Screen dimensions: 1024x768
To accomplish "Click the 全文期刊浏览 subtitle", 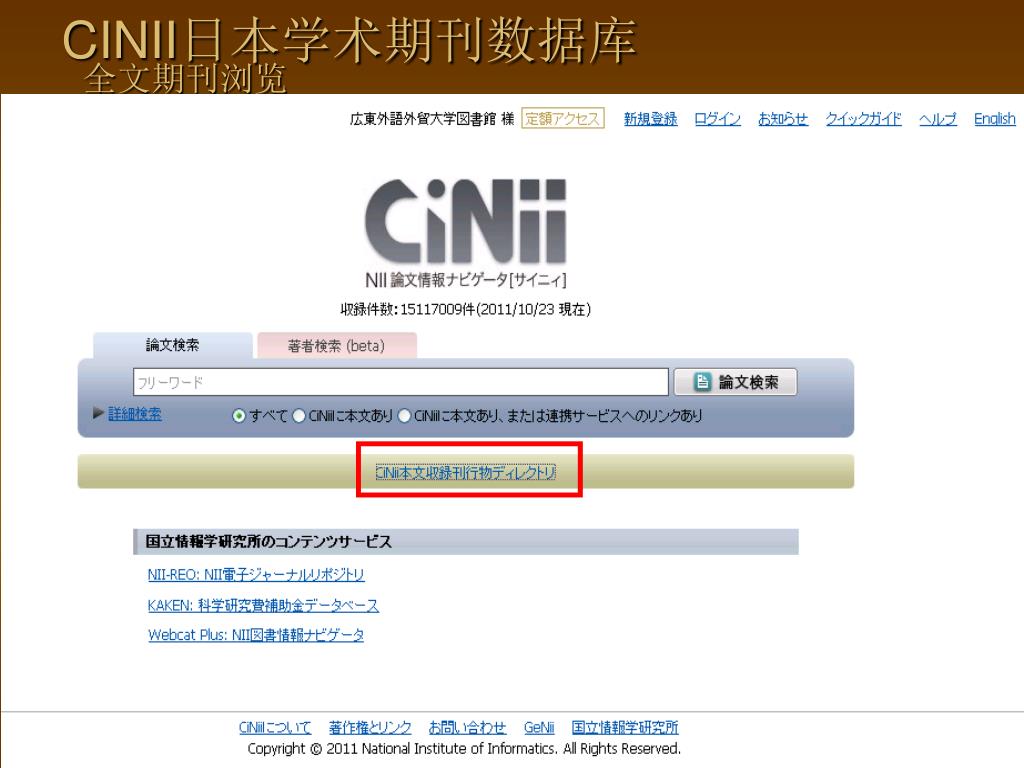I will (x=185, y=78).
